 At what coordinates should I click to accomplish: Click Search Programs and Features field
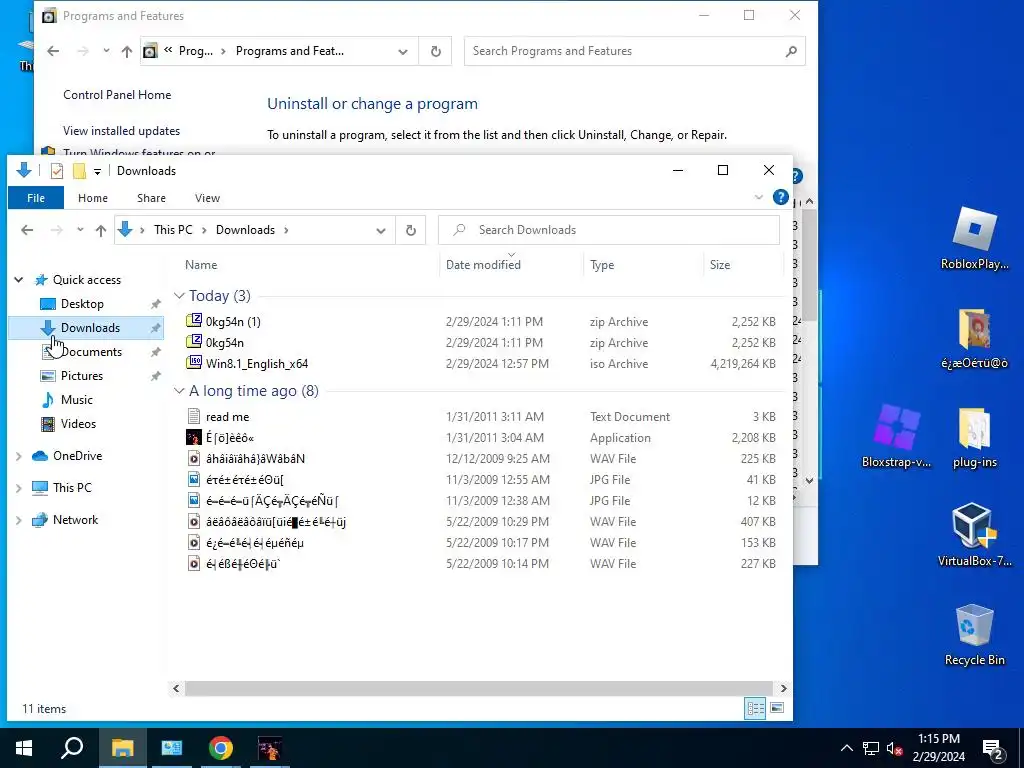pos(635,51)
